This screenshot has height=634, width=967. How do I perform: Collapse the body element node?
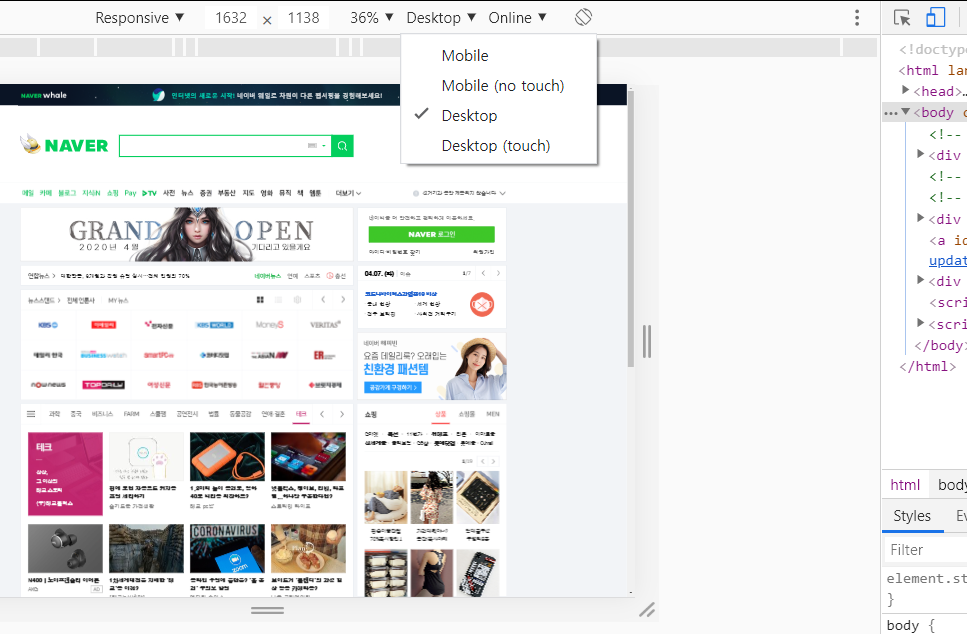(905, 112)
